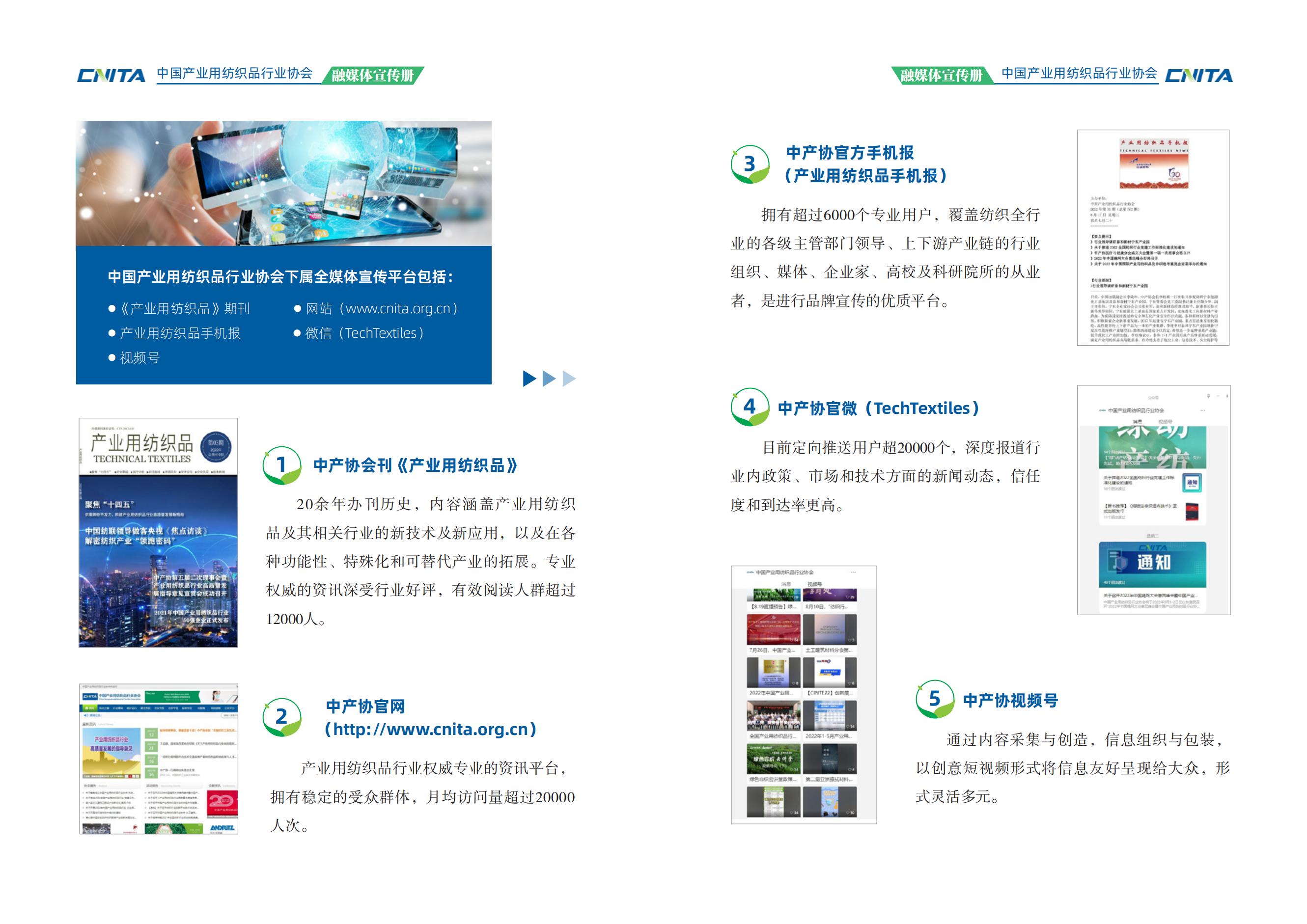Open the 视频号 video grid screenshot
The image size is (1307, 924).
tap(804, 695)
